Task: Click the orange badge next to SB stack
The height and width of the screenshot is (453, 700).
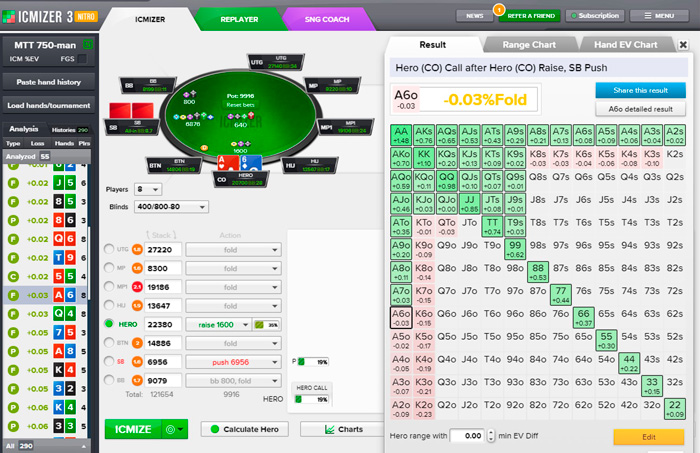Action: tap(137, 362)
